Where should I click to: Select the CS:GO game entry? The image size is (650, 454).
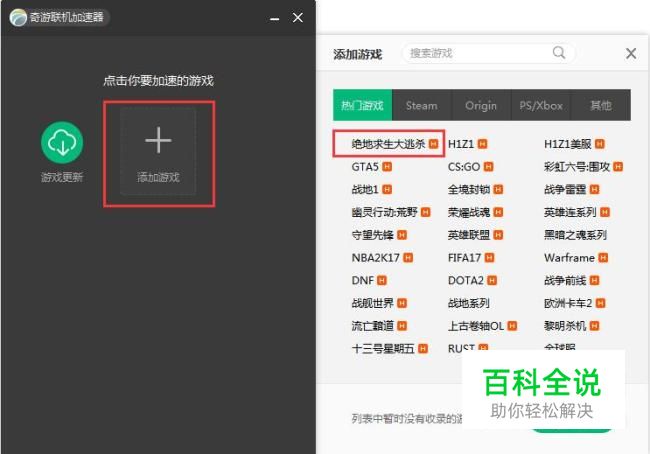pos(464,167)
